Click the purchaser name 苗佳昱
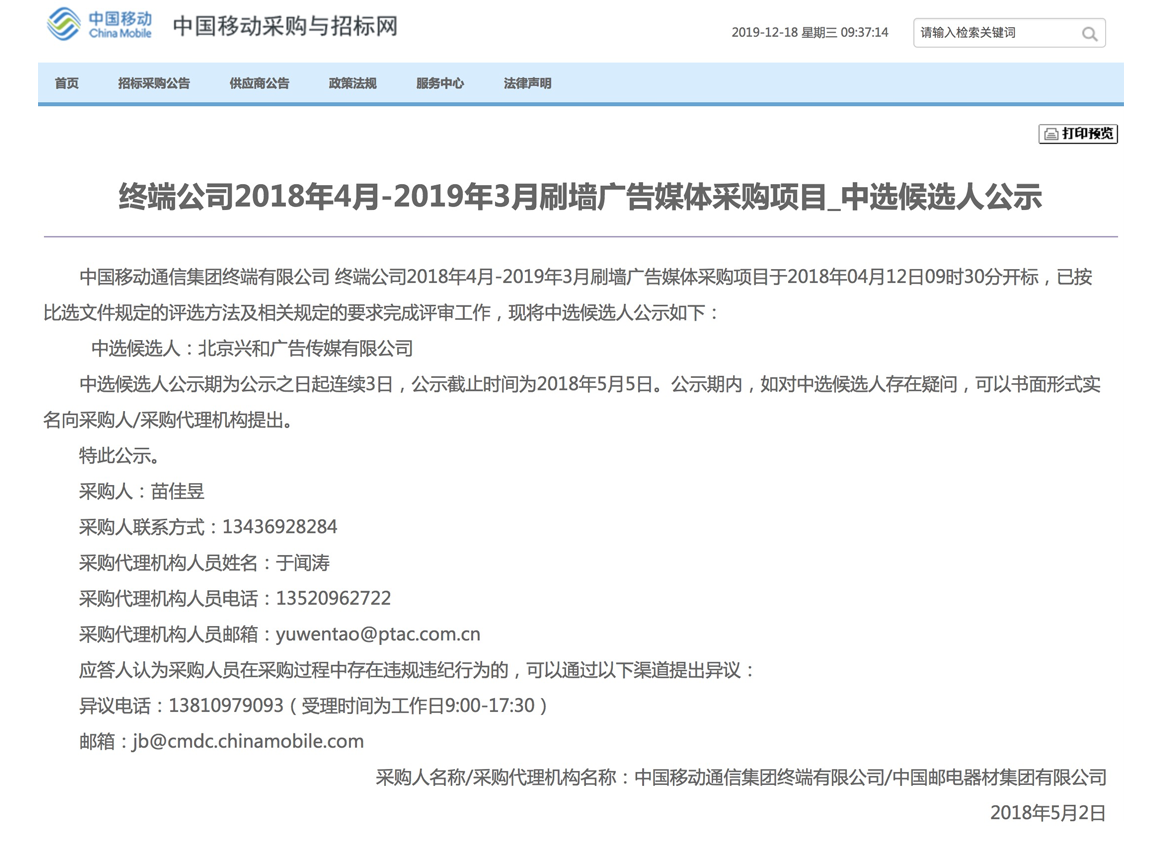Image resolution: width=1168 pixels, height=846 pixels. coord(177,492)
